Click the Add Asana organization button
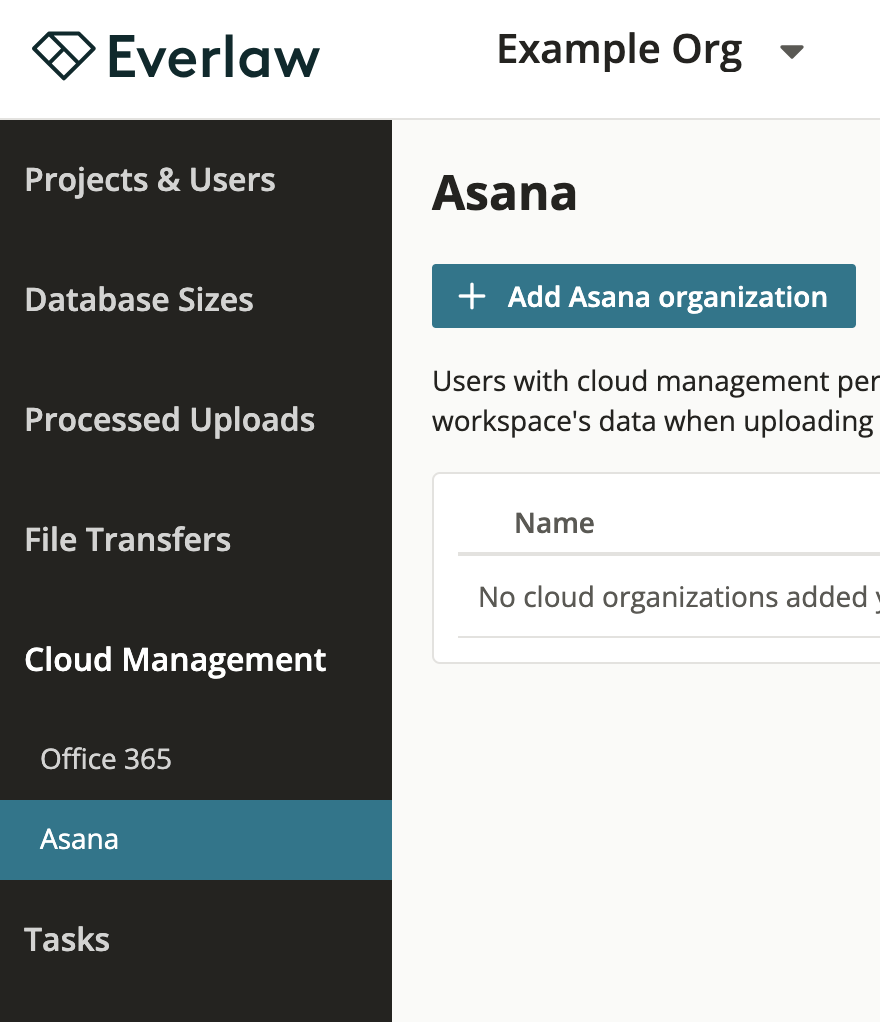Viewport: 880px width, 1022px height. 643,297
